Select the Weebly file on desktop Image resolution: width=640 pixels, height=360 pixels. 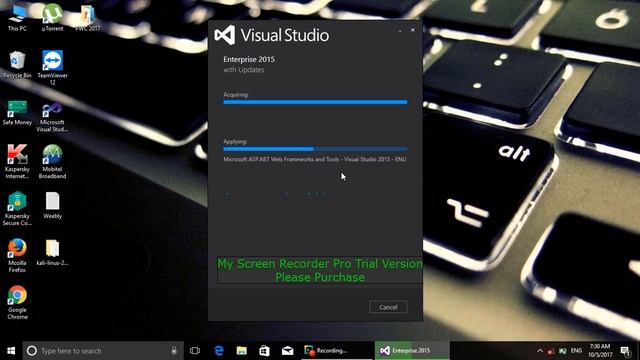52,206
